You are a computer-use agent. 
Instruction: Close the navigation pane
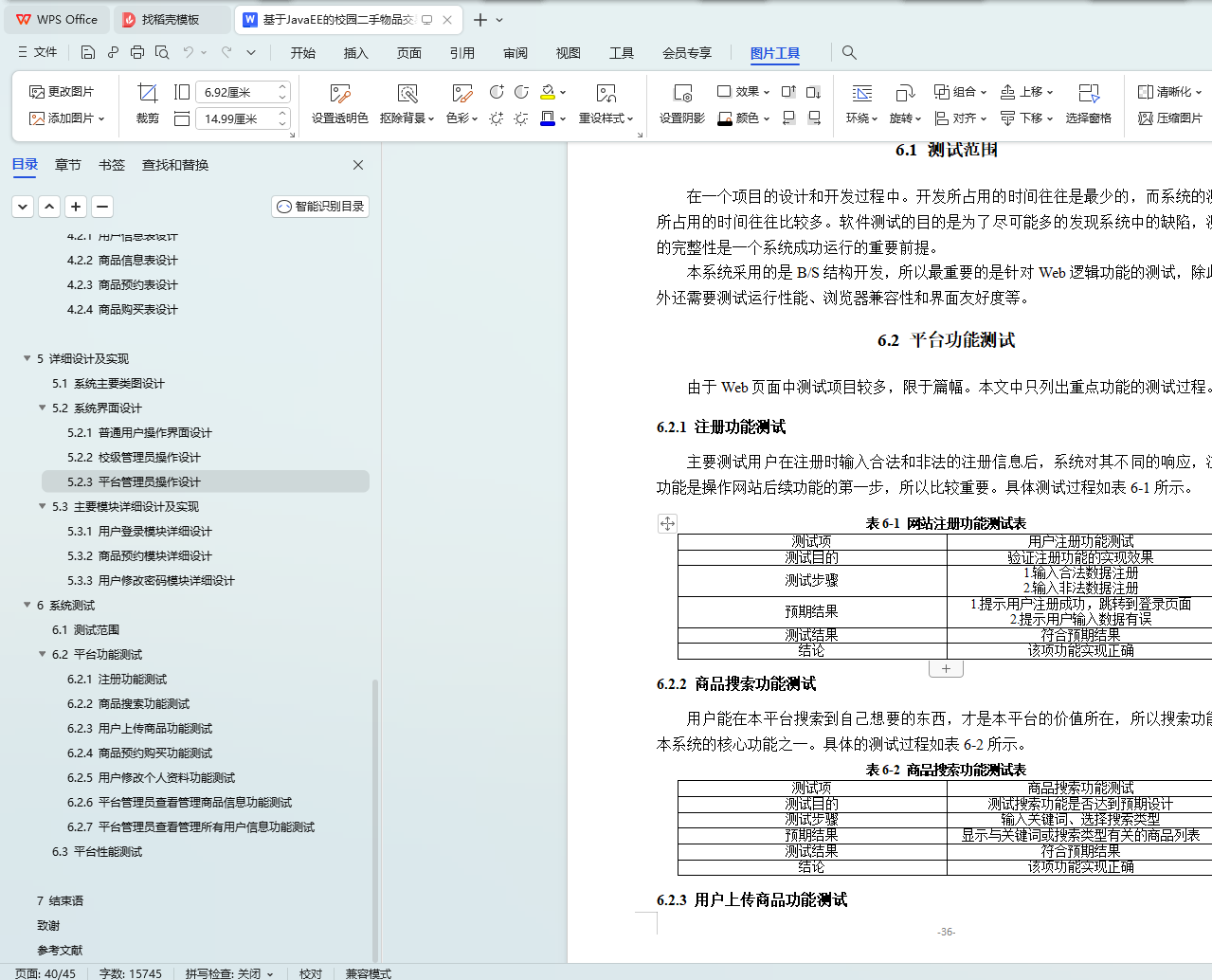click(x=358, y=165)
